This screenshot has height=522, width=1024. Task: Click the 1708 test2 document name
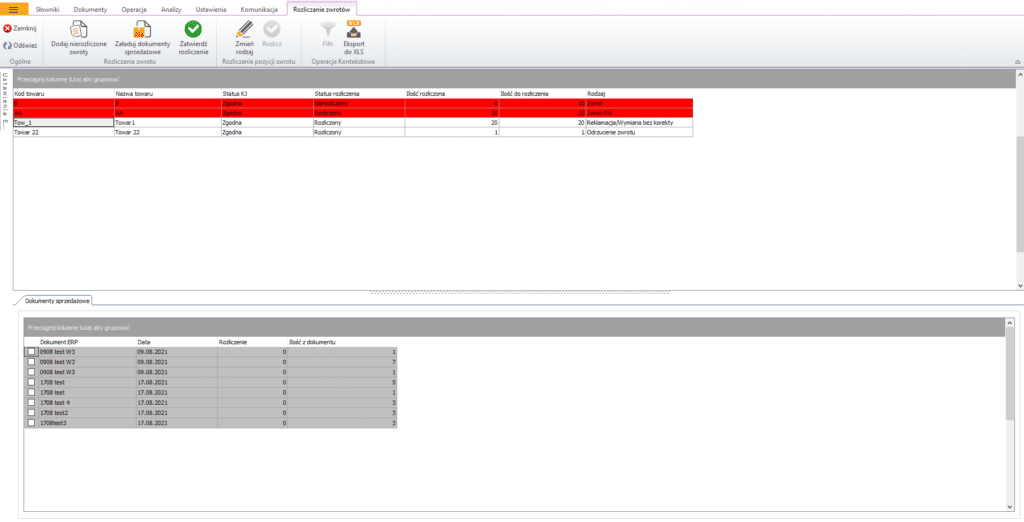tap(86, 413)
